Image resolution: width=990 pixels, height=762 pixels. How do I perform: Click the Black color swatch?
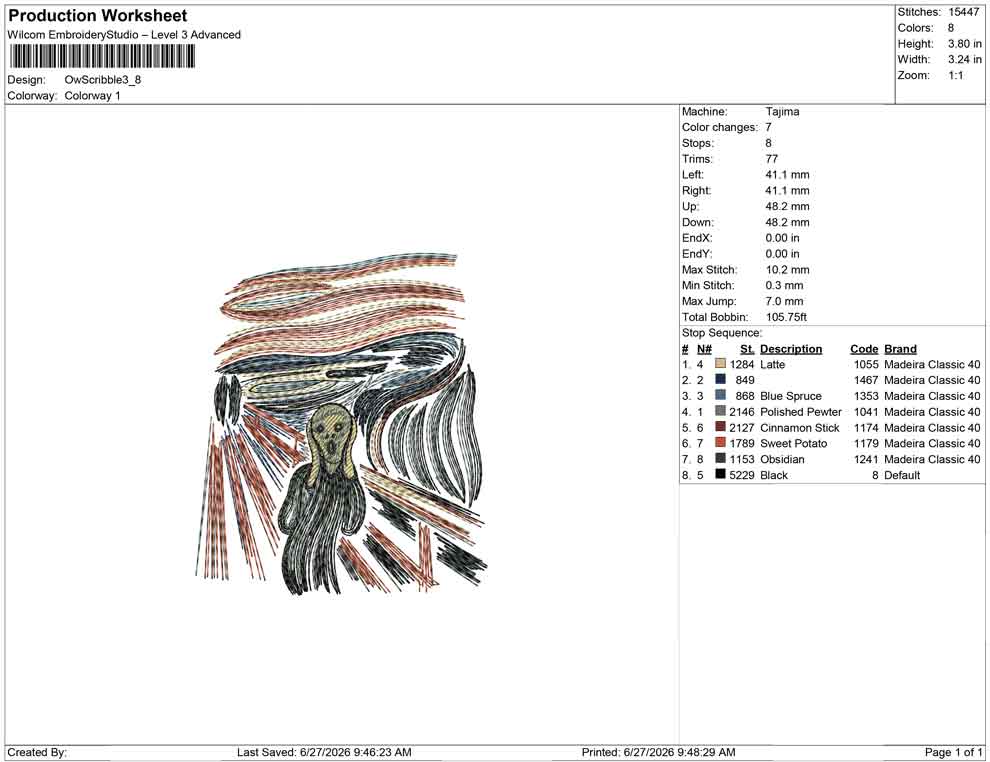coord(720,474)
